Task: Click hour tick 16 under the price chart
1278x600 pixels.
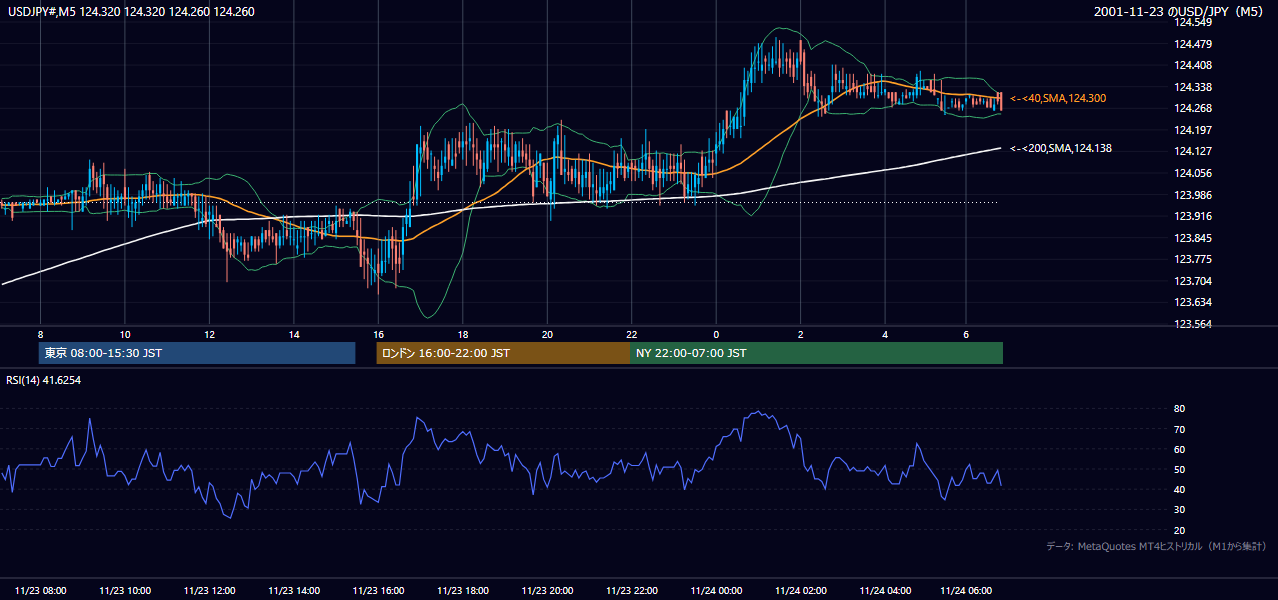Action: coord(378,333)
